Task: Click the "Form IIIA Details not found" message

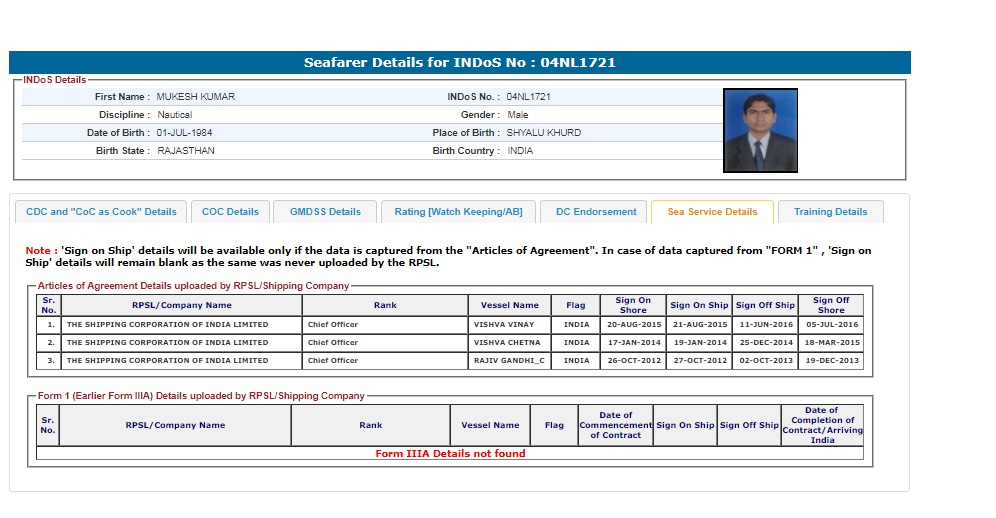Action: click(450, 453)
